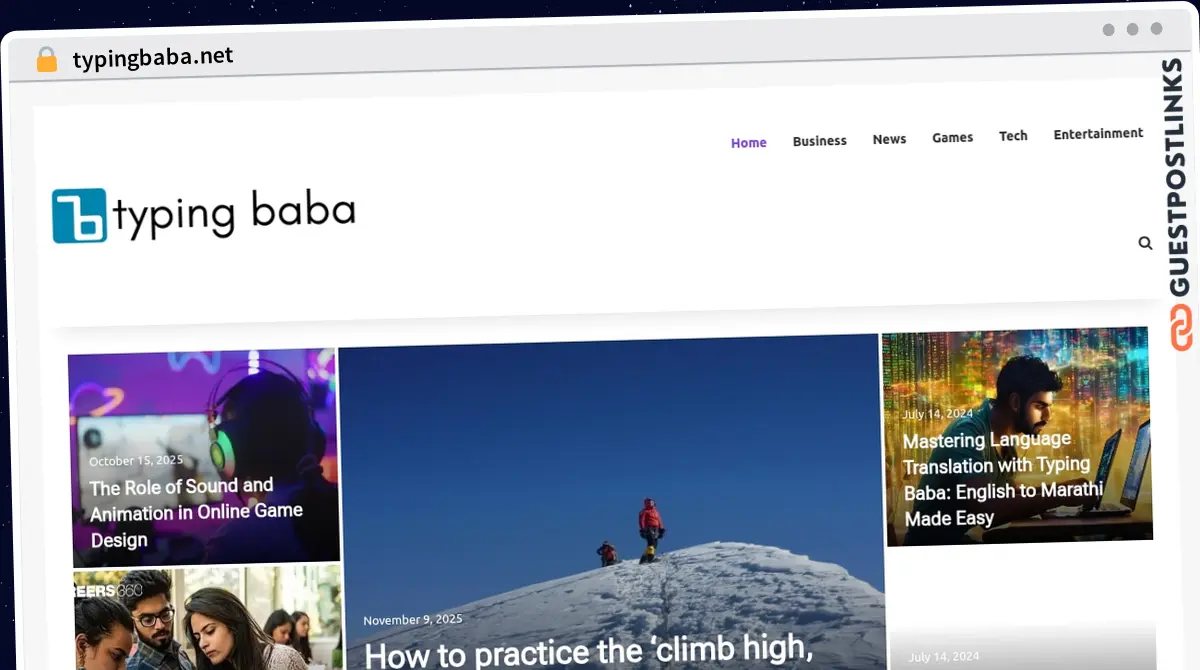
Task: Open the Home menu item
Action: 748,143
